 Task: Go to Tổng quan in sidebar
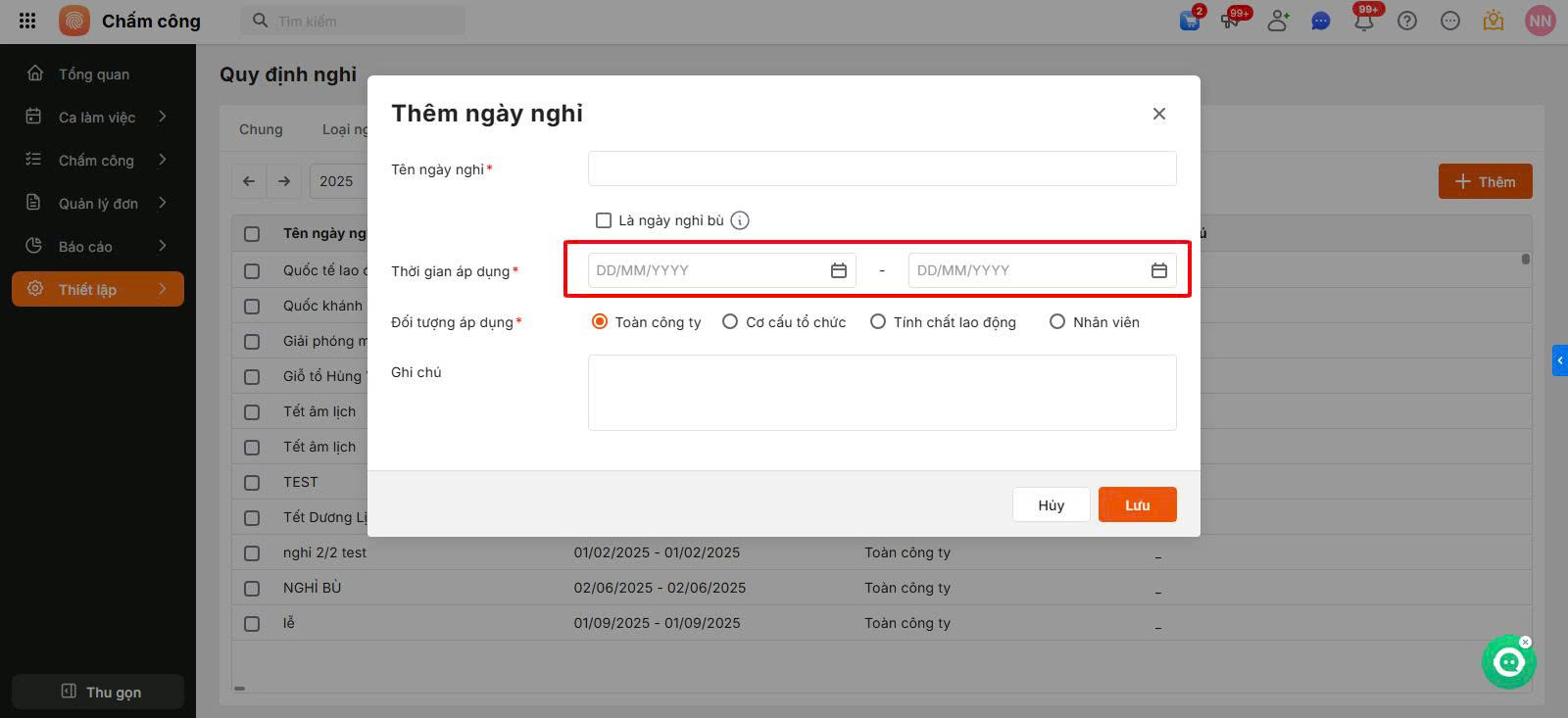pos(94,74)
